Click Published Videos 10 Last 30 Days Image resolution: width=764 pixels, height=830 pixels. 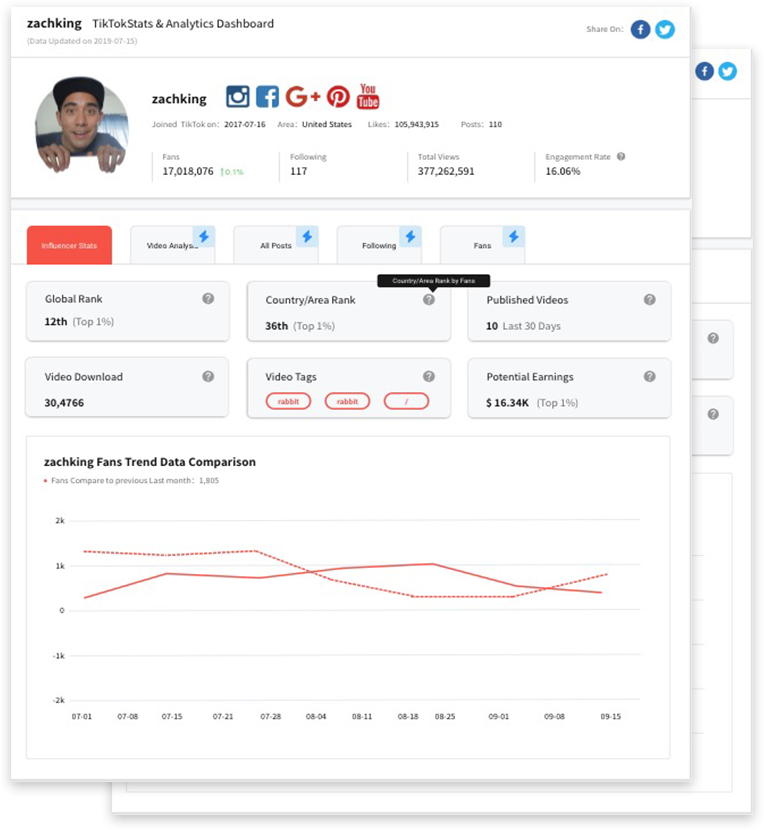pyautogui.click(x=523, y=326)
